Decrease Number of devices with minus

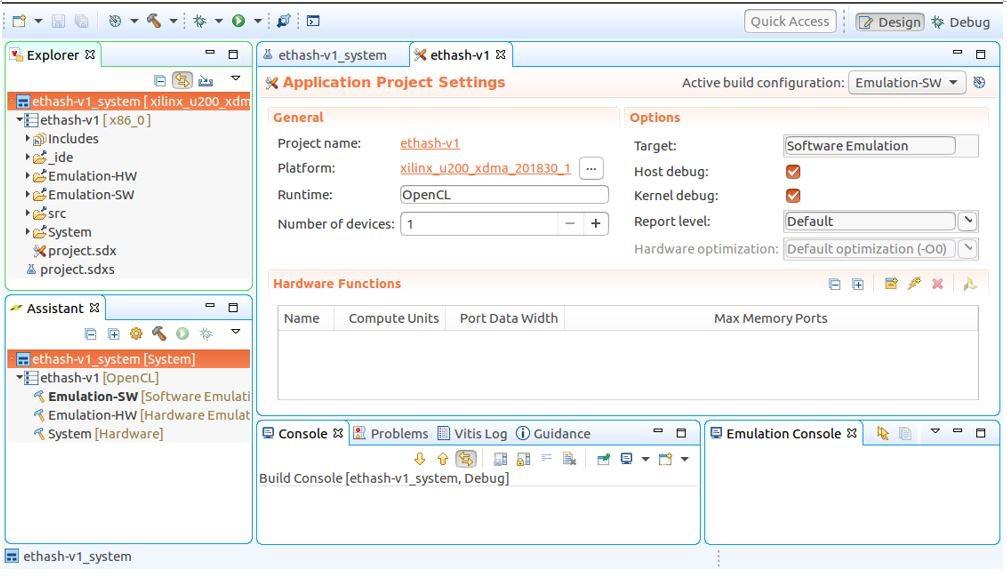570,224
